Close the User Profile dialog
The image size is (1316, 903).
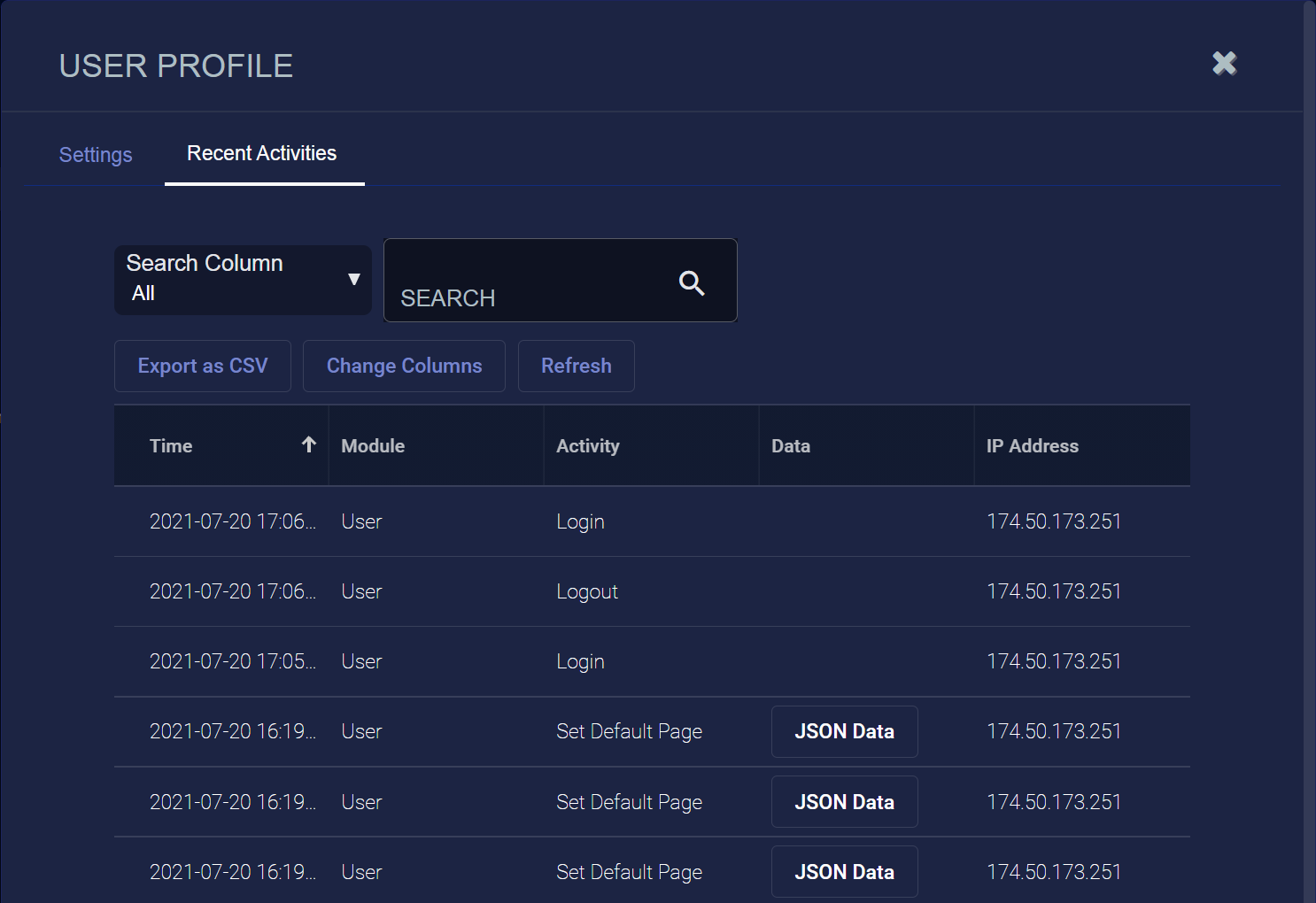(1224, 64)
